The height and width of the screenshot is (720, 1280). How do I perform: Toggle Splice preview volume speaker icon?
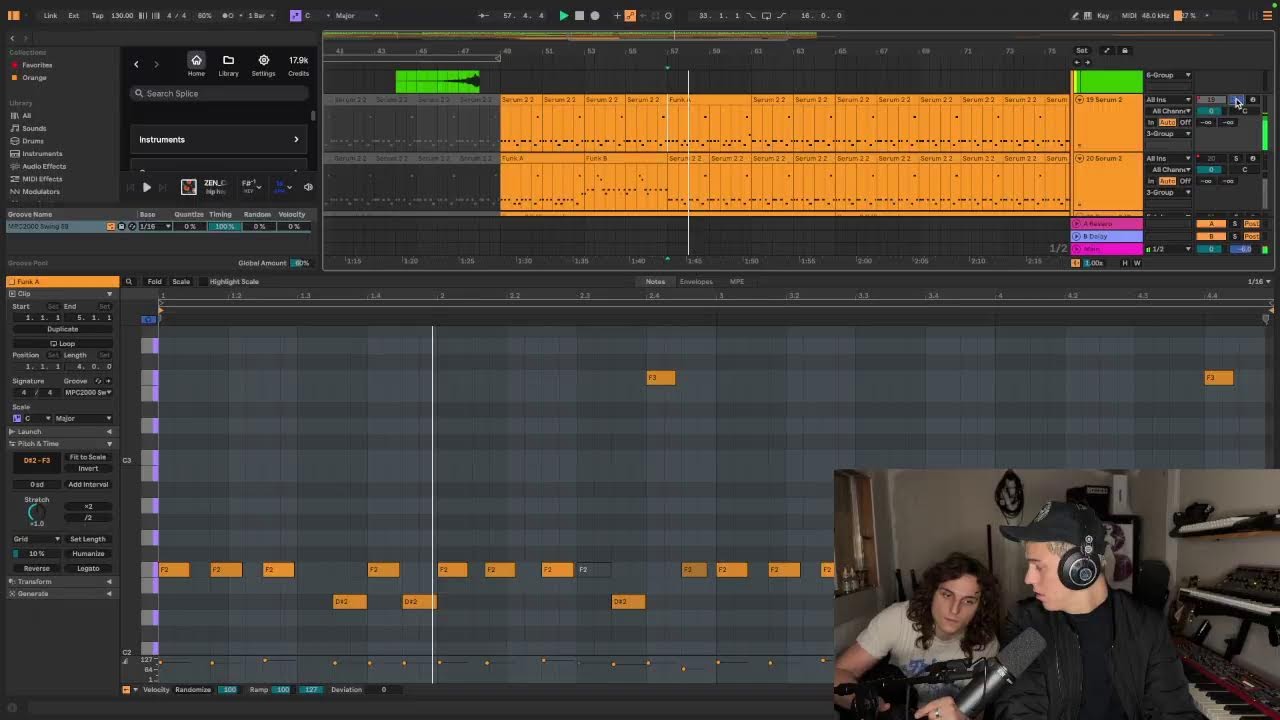point(308,187)
